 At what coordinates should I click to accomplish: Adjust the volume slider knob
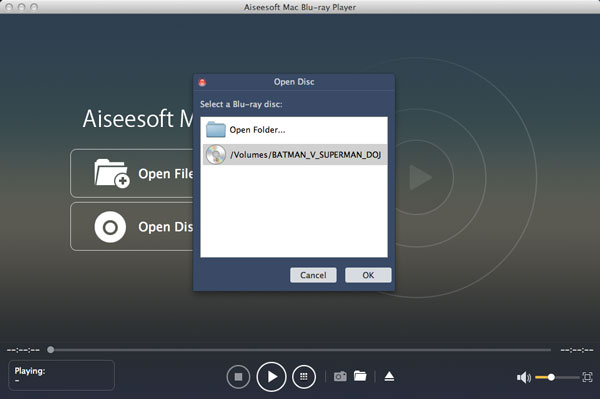(x=551, y=377)
